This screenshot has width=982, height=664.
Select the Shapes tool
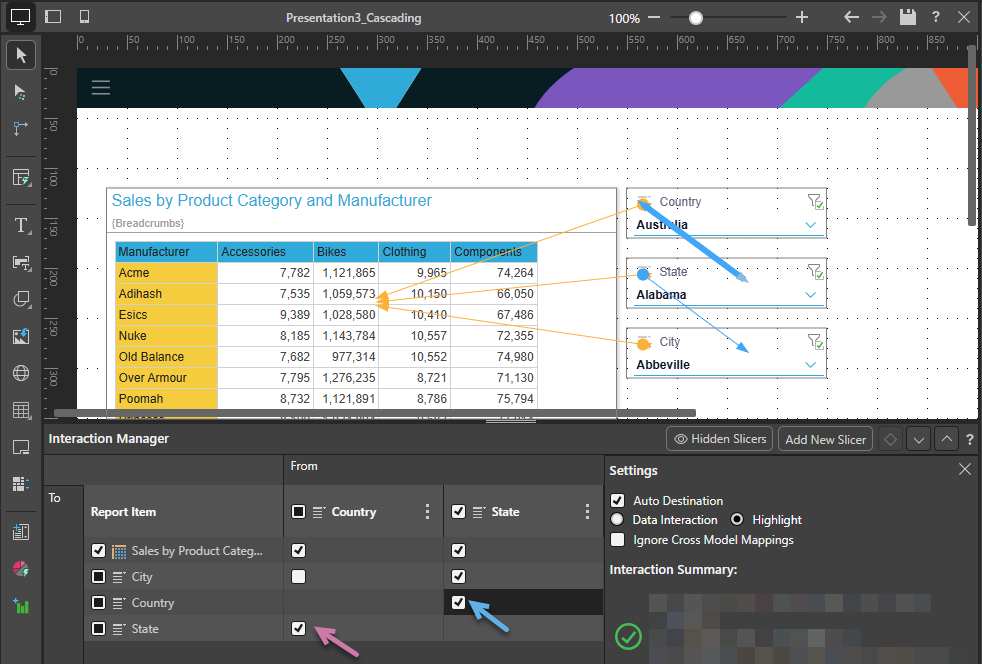[x=21, y=299]
